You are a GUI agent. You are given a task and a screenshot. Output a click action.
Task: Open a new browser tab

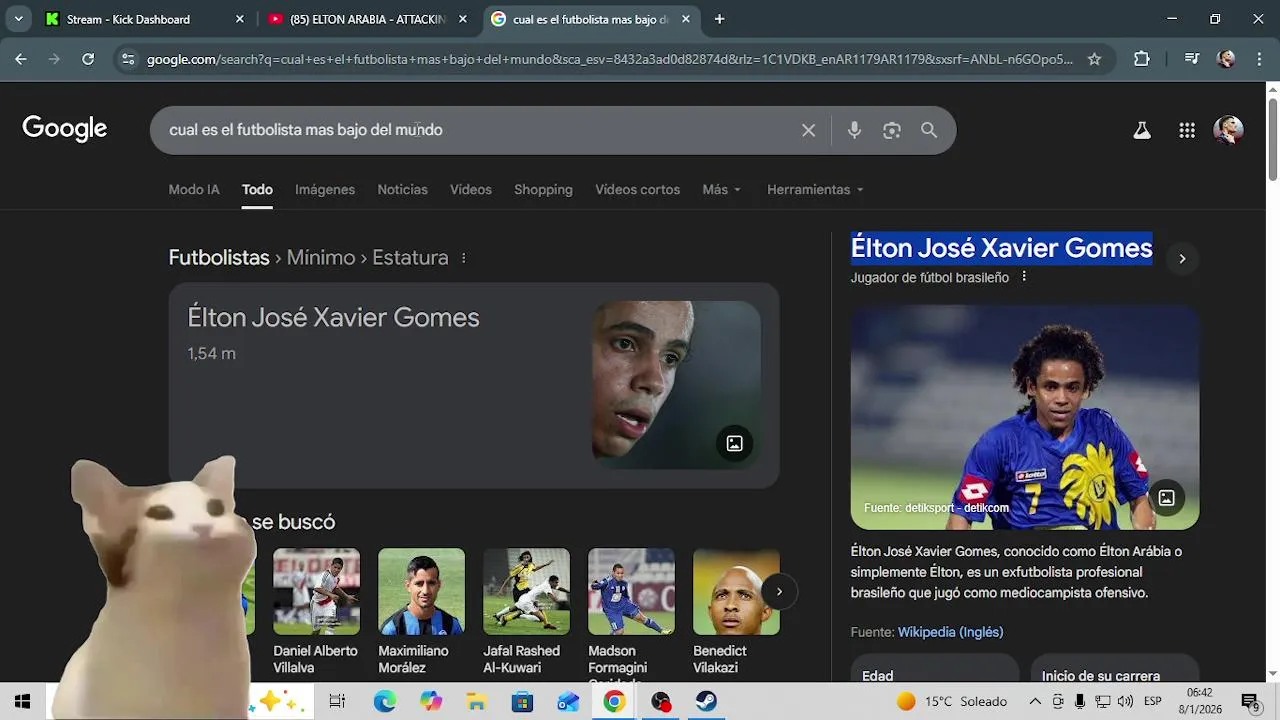tap(719, 19)
